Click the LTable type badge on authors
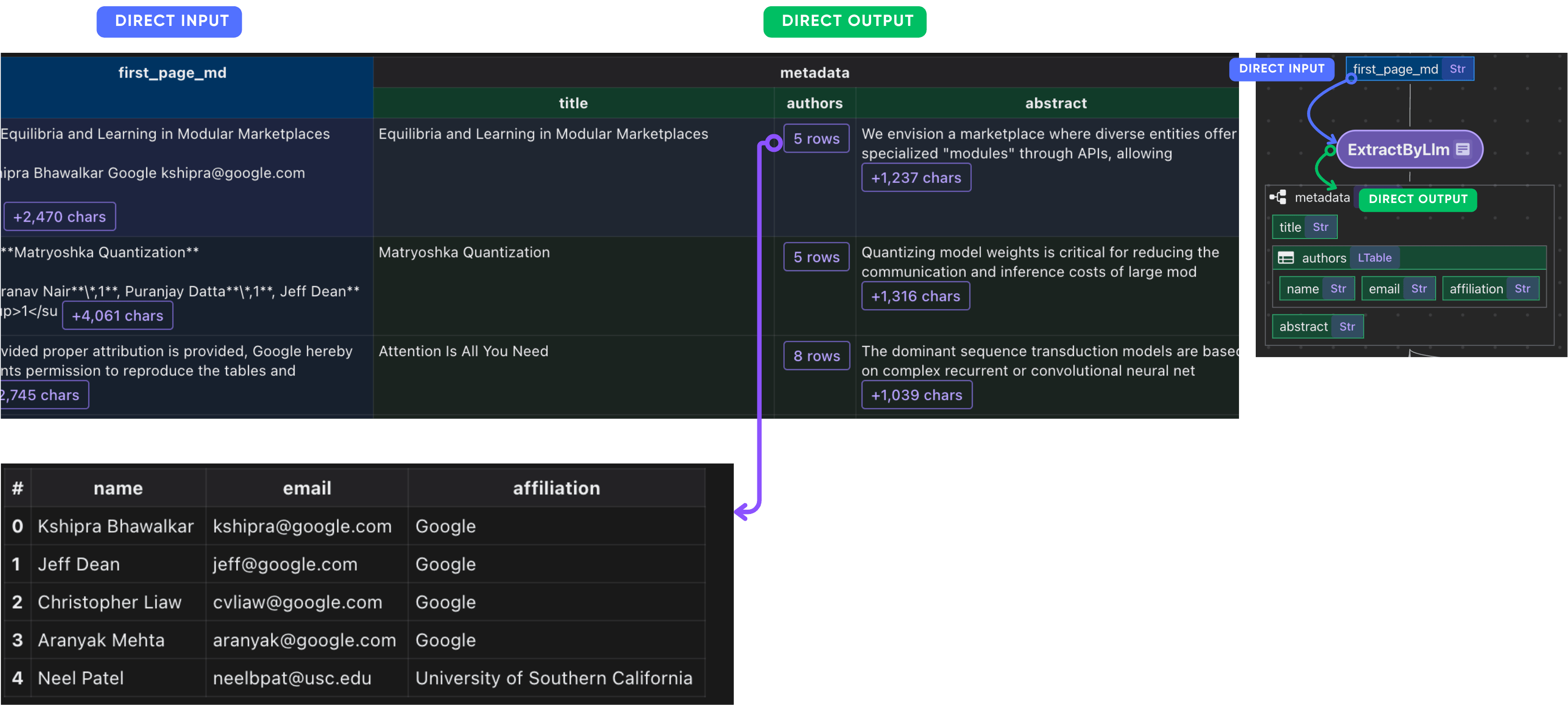This screenshot has width=1568, height=705. point(1374,258)
